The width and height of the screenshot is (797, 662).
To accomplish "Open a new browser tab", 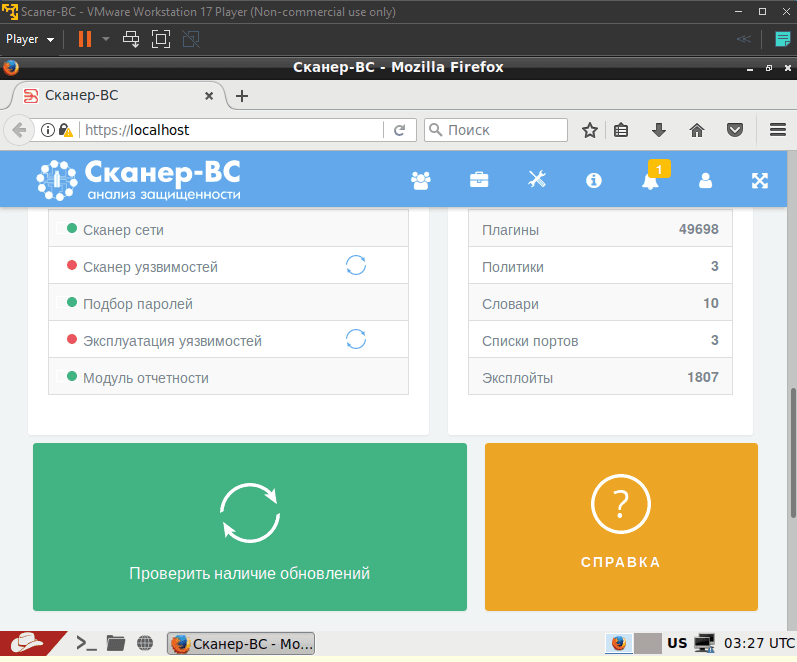I will coord(241,96).
